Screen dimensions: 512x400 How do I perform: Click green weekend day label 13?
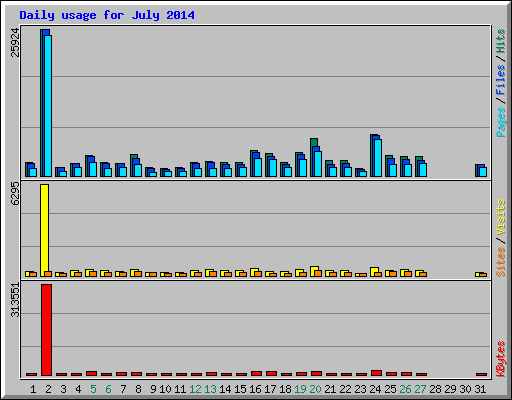pyautogui.click(x=210, y=389)
